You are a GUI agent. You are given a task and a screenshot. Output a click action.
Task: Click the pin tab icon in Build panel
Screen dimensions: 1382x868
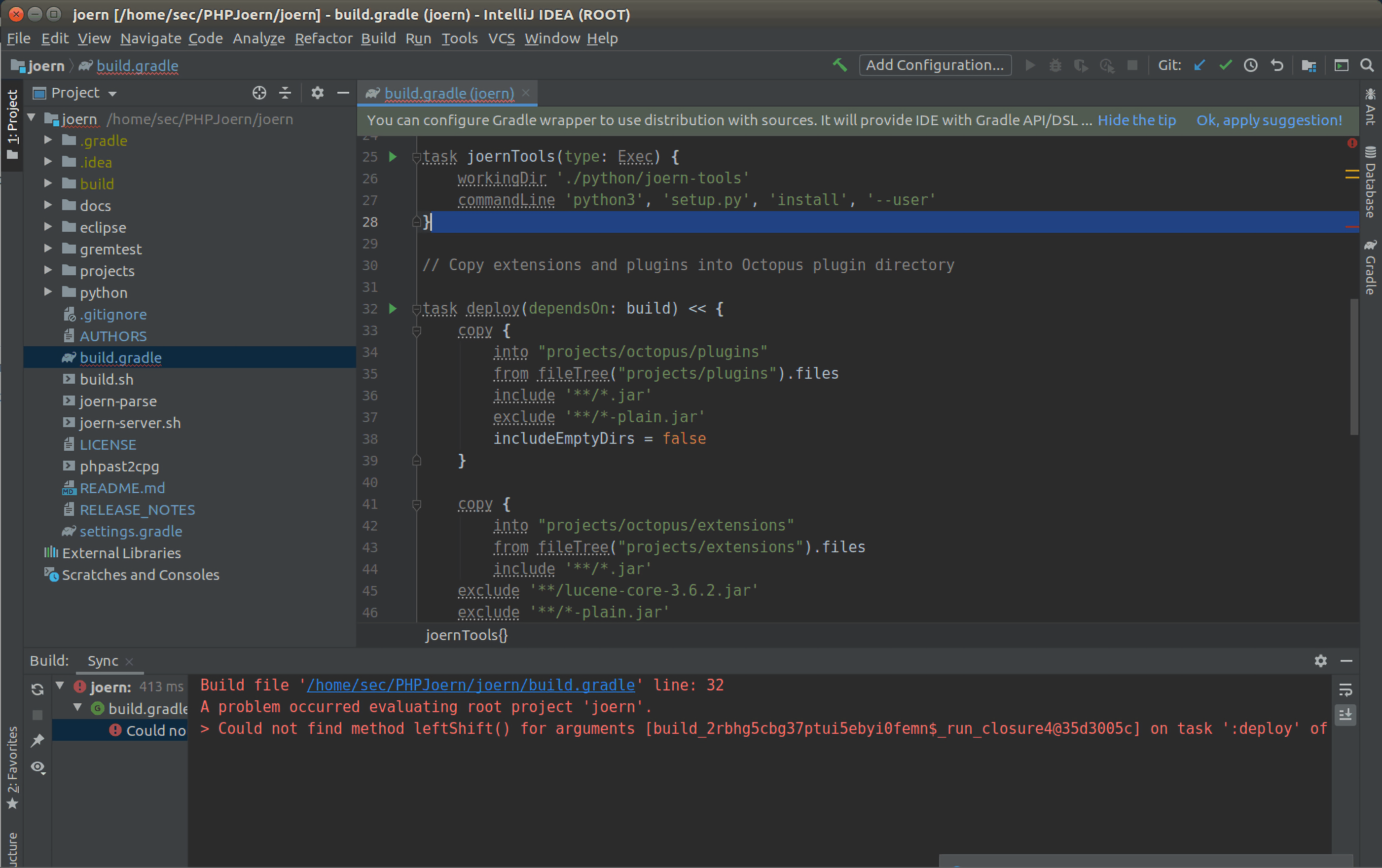pyautogui.click(x=38, y=741)
